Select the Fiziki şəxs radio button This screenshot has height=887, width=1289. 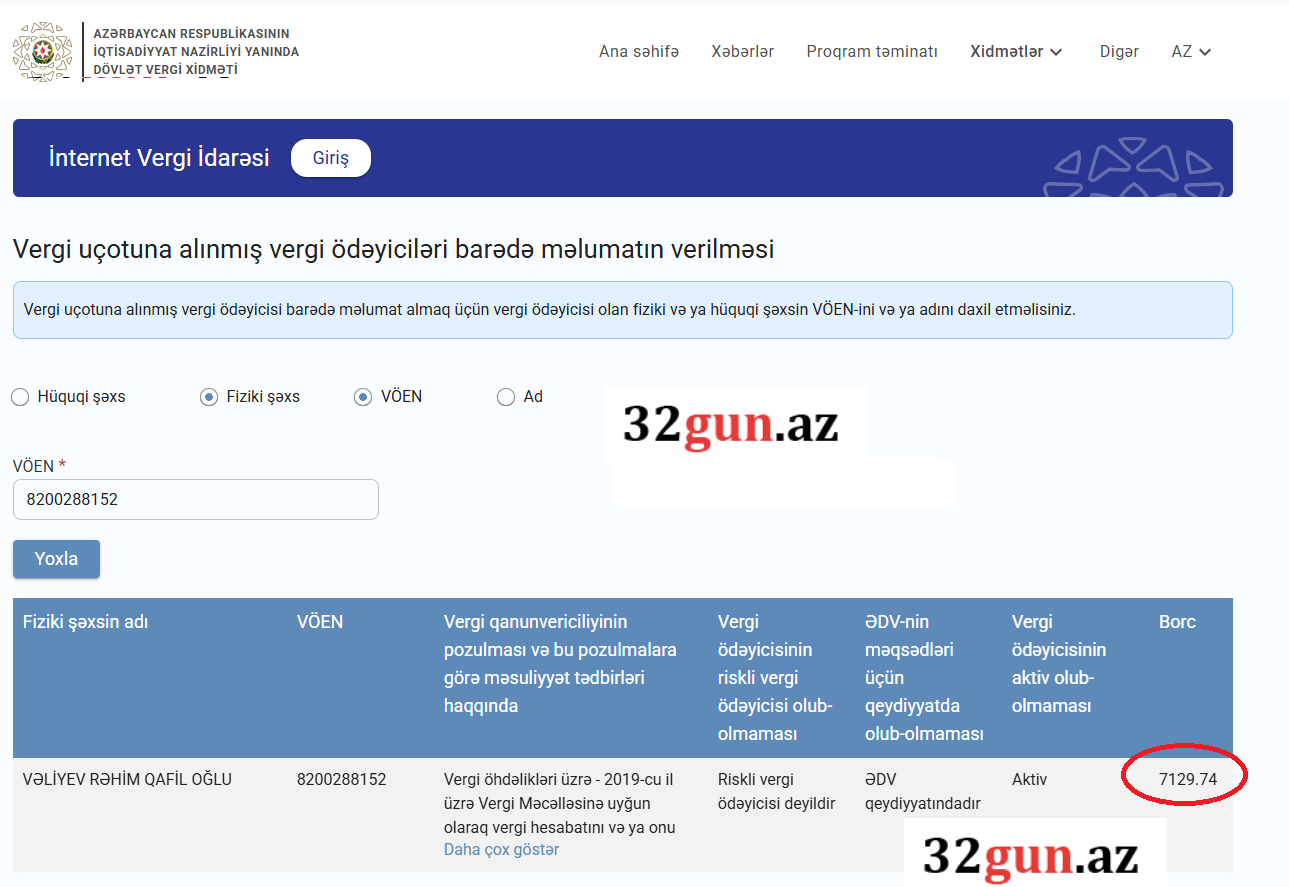click(x=209, y=397)
